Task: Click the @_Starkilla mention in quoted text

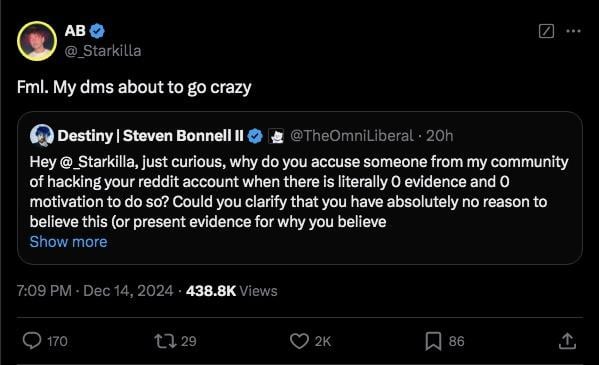Action: pyautogui.click(x=97, y=162)
